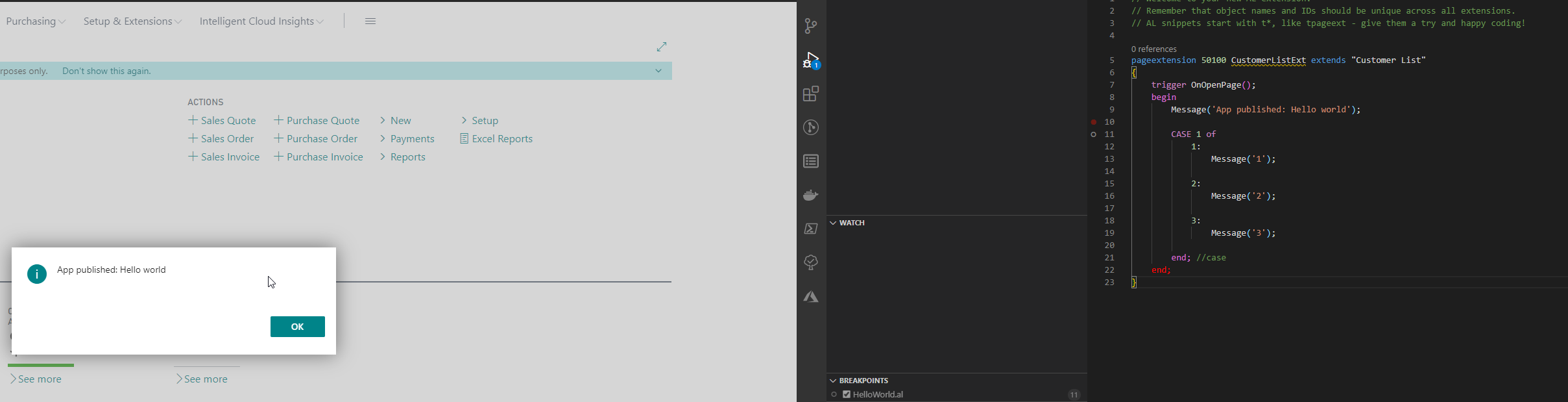Open Docker view in activity bar
The height and width of the screenshot is (402, 1568).
[811, 195]
